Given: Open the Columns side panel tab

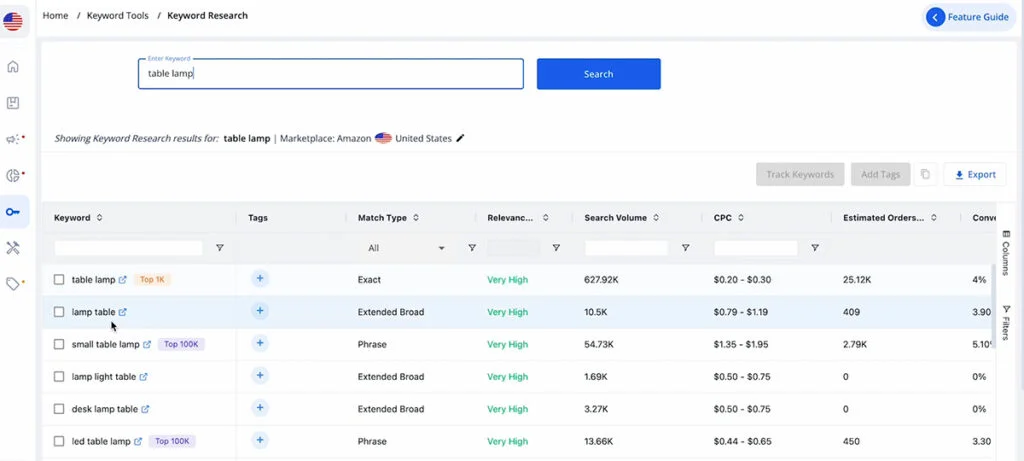Looking at the screenshot, I should (1006, 253).
